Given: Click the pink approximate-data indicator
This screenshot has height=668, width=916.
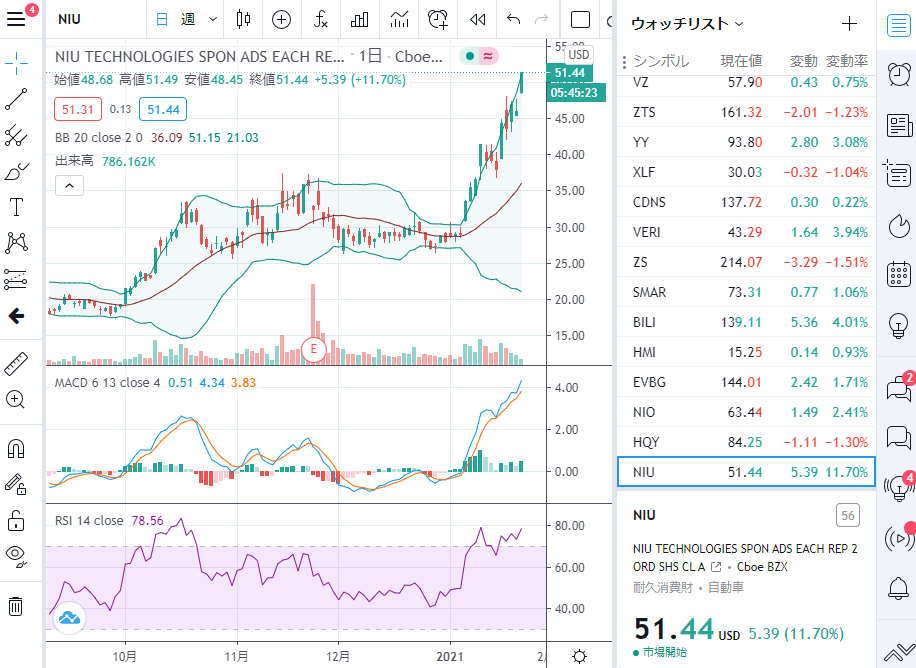Looking at the screenshot, I should pyautogui.click(x=488, y=56).
